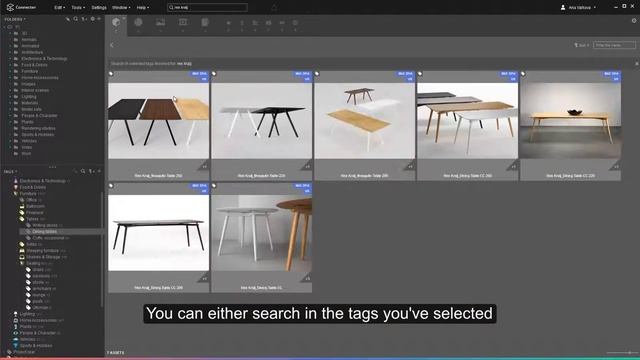
Task: Select the 3D models asset type cube icon
Action: pyautogui.click(x=116, y=22)
